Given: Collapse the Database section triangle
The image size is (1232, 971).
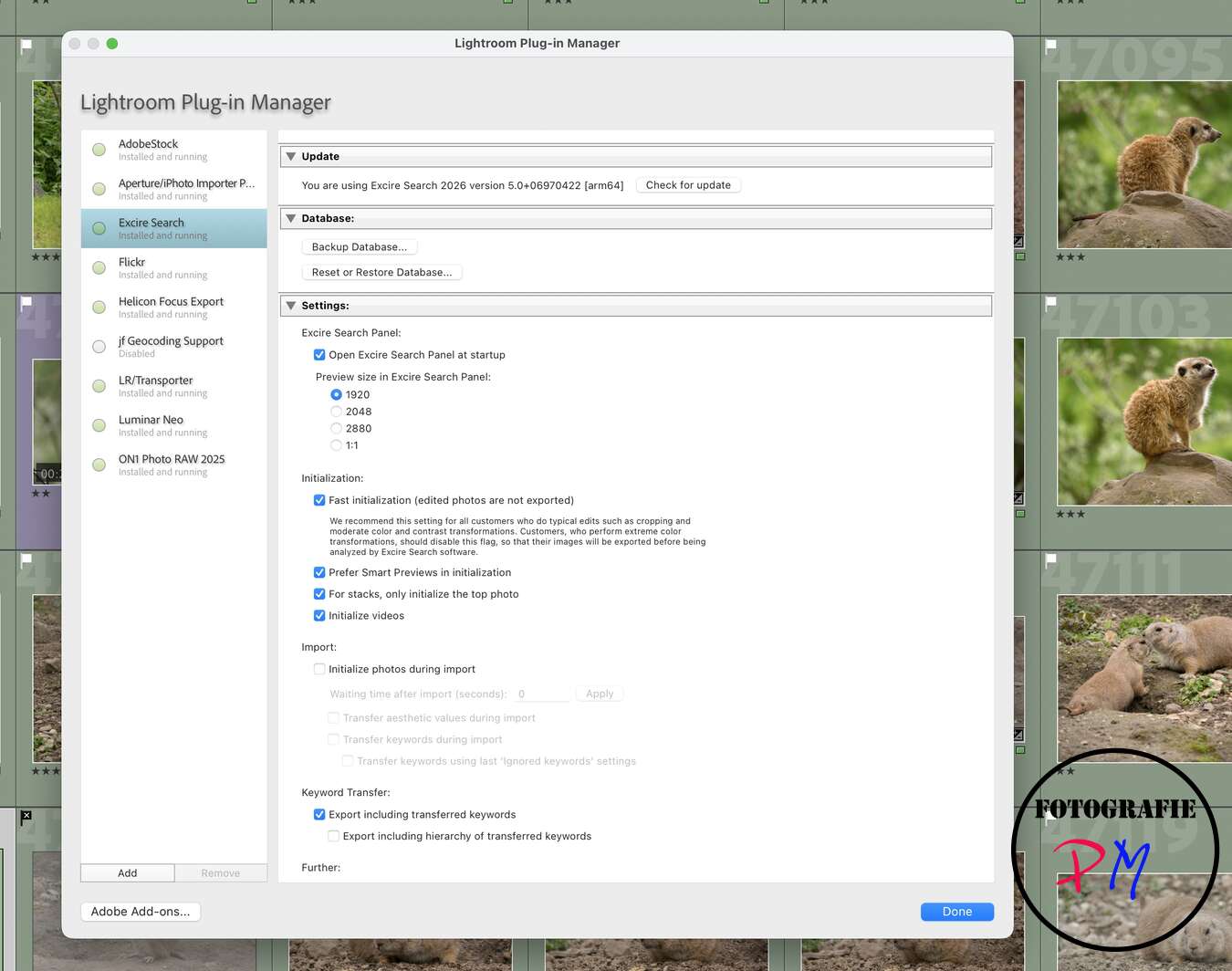Looking at the screenshot, I should [291, 218].
